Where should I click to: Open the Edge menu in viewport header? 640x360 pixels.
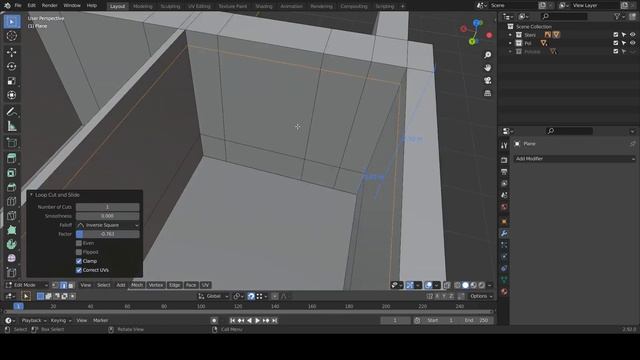point(175,285)
